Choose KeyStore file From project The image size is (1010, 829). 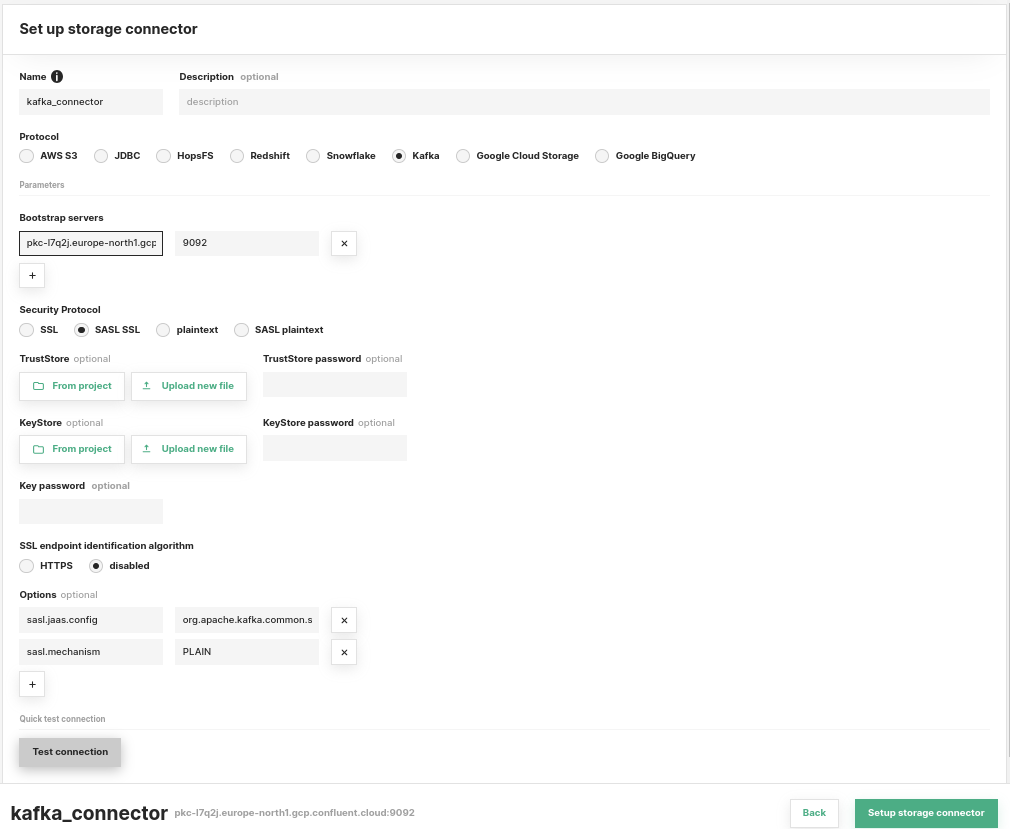point(72,449)
